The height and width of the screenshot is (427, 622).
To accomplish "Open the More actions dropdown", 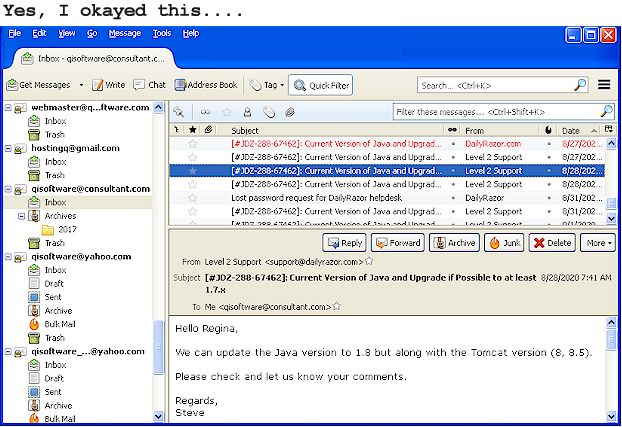I will tap(598, 242).
